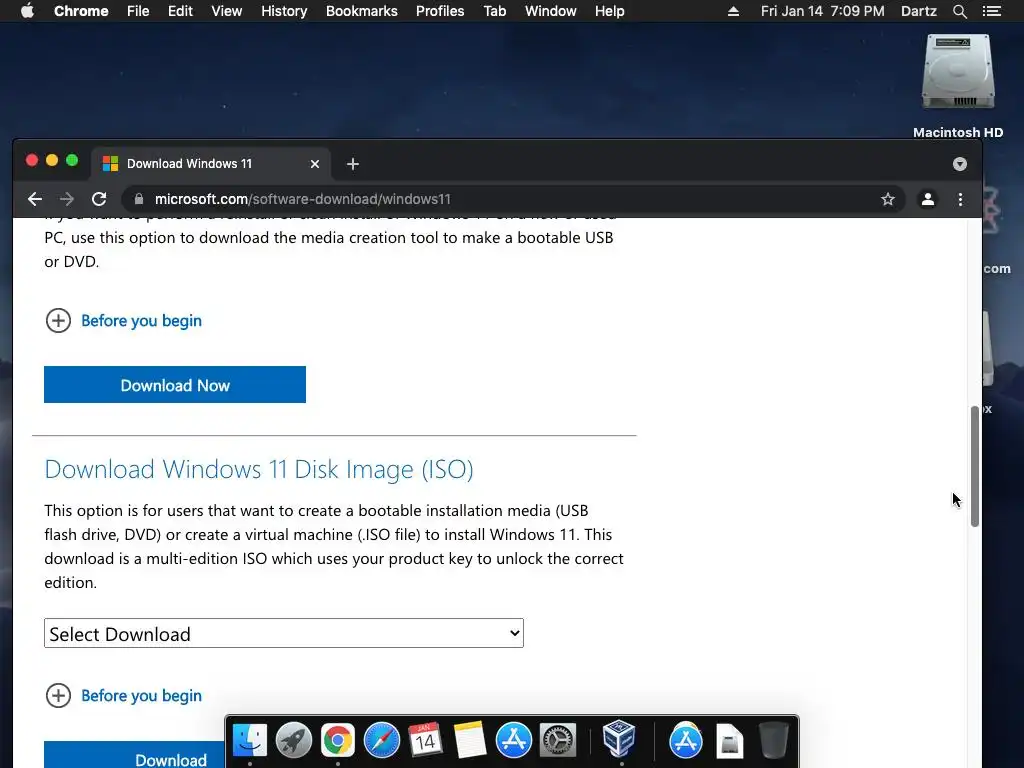Maximize Chrome window with green button
1024x768 pixels.
pyautogui.click(x=72, y=160)
